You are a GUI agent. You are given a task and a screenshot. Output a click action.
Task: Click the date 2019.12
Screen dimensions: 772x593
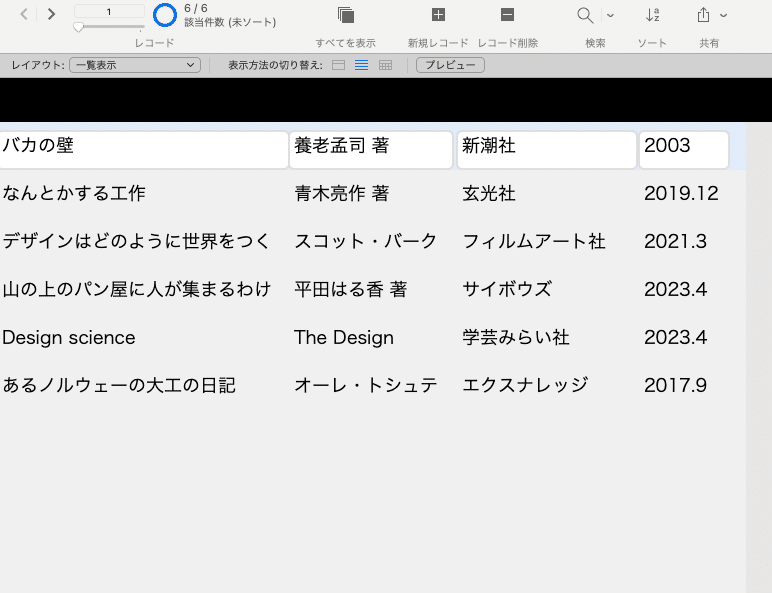(681, 193)
